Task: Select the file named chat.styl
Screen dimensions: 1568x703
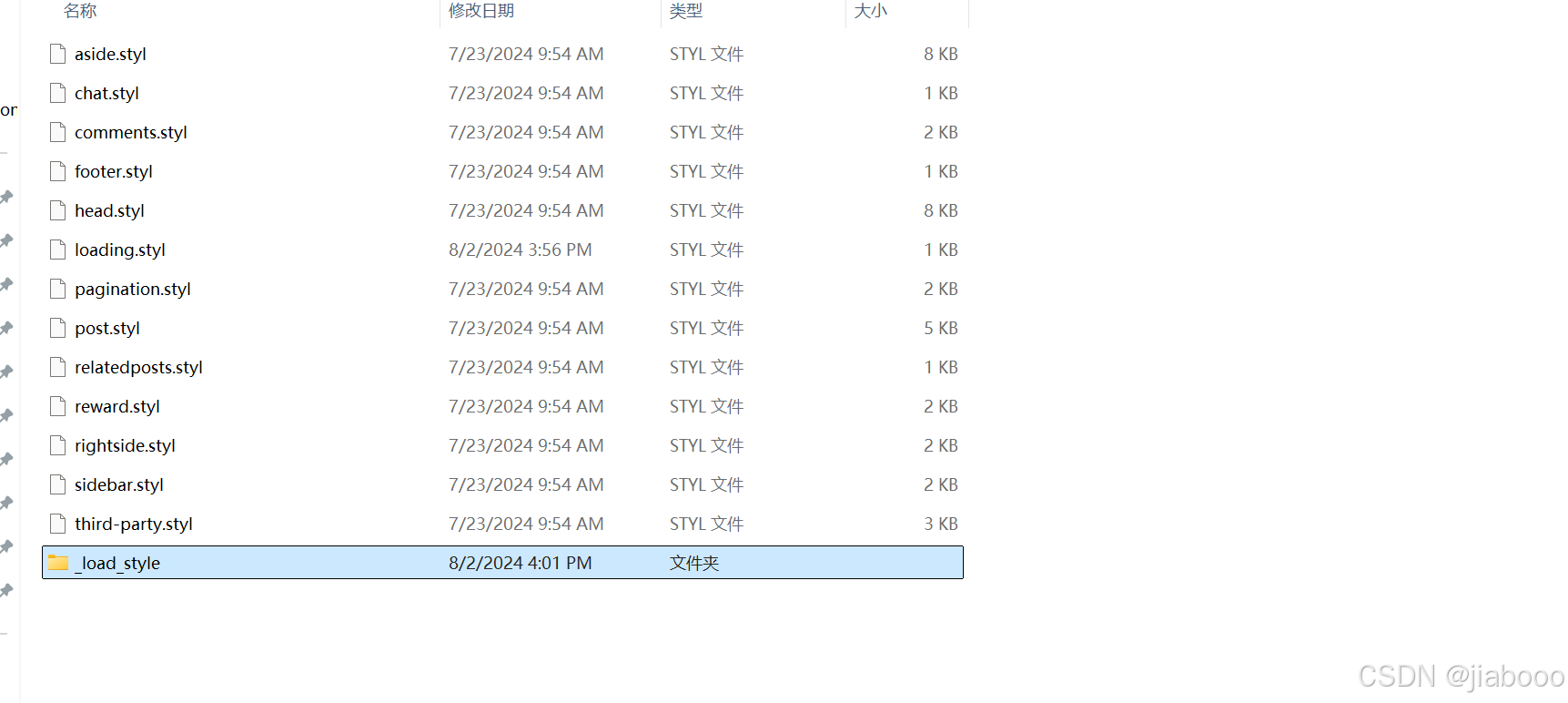Action: pos(106,94)
